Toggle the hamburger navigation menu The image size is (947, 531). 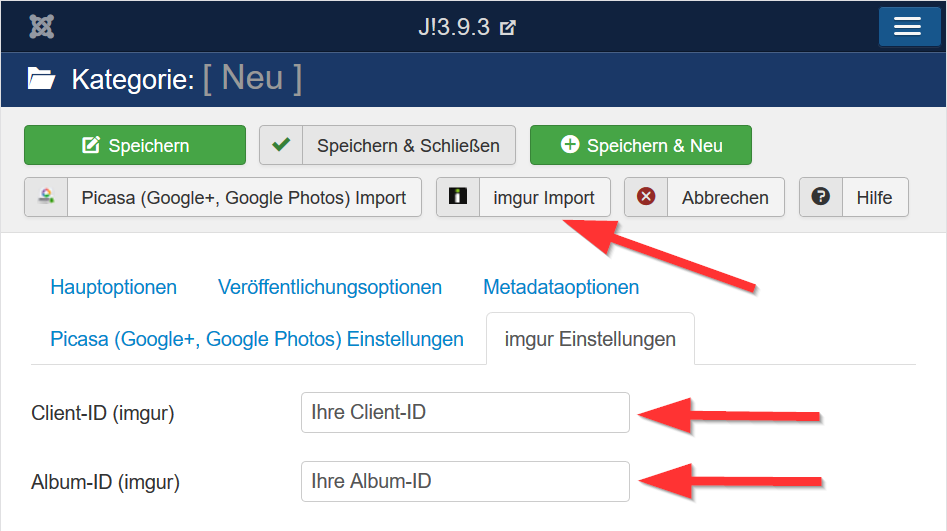click(908, 27)
